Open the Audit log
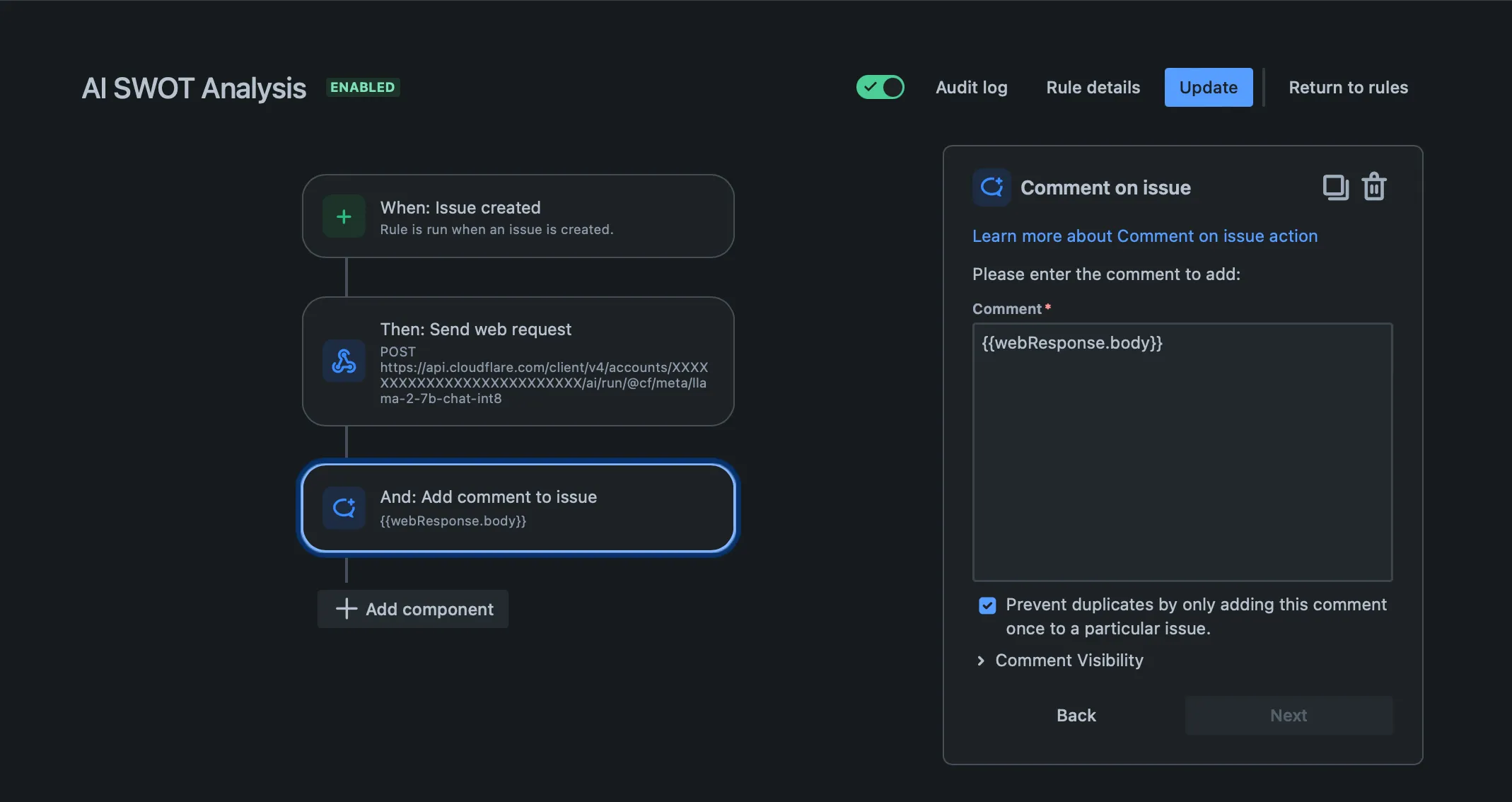This screenshot has height=802, width=1512. [971, 87]
